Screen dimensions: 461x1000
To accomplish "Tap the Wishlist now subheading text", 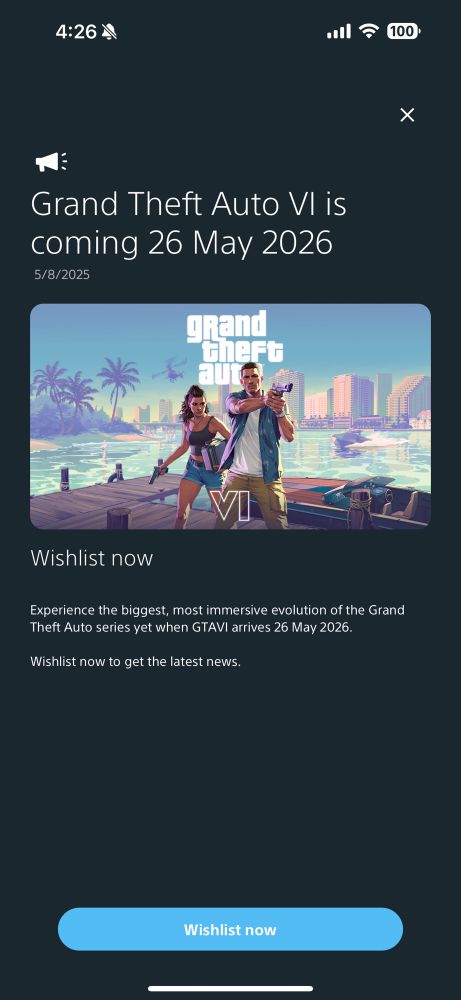I will coord(92,558).
